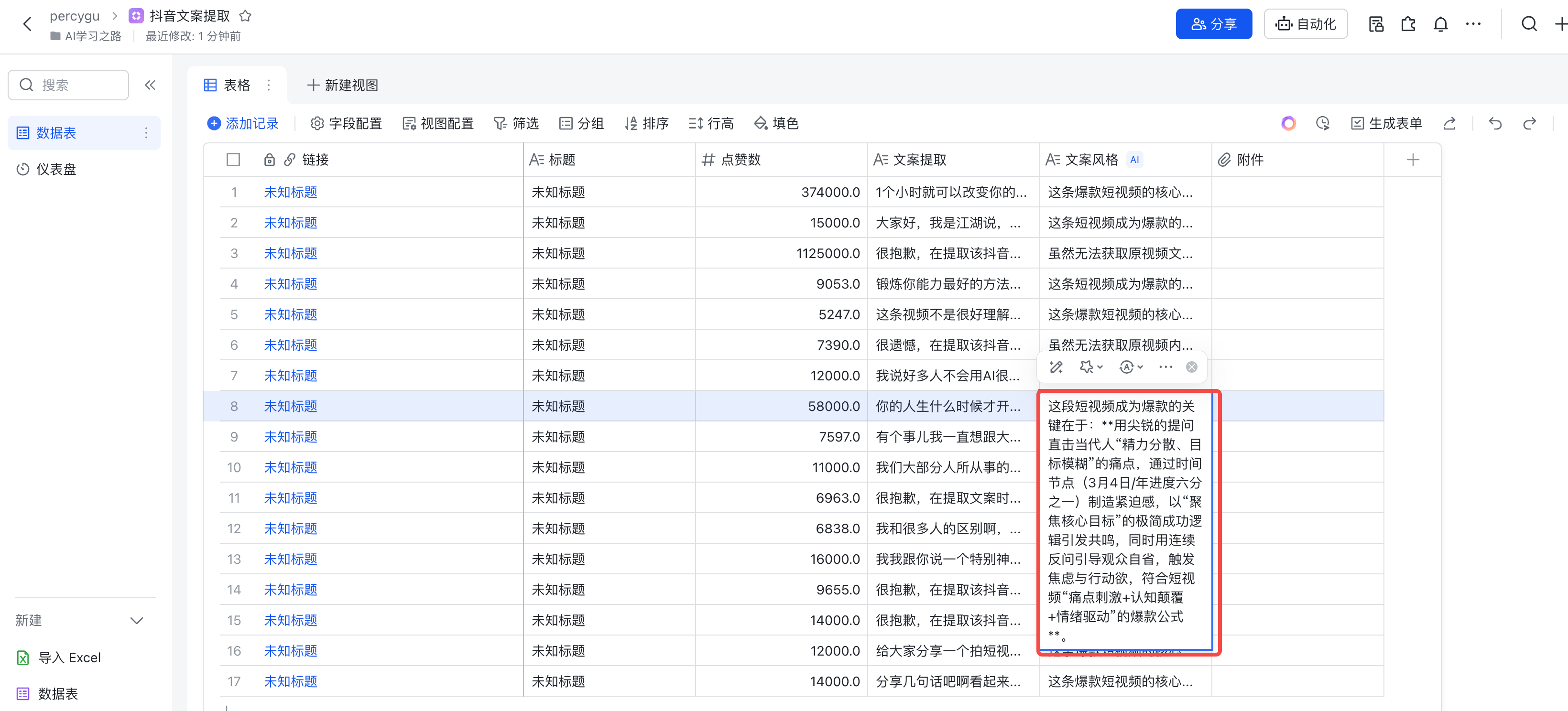The width and height of the screenshot is (1568, 711).
Task: Select the 1125000.0 likes cell
Action: [781, 254]
